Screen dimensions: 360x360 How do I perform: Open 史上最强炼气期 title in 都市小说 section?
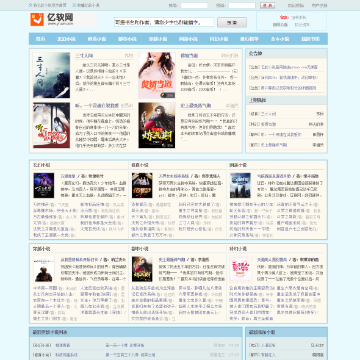pos(171,259)
